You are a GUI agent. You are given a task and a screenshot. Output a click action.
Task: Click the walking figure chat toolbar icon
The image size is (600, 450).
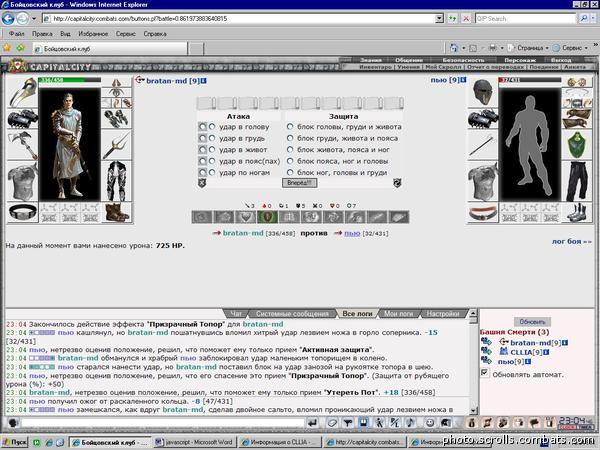click(x=378, y=422)
